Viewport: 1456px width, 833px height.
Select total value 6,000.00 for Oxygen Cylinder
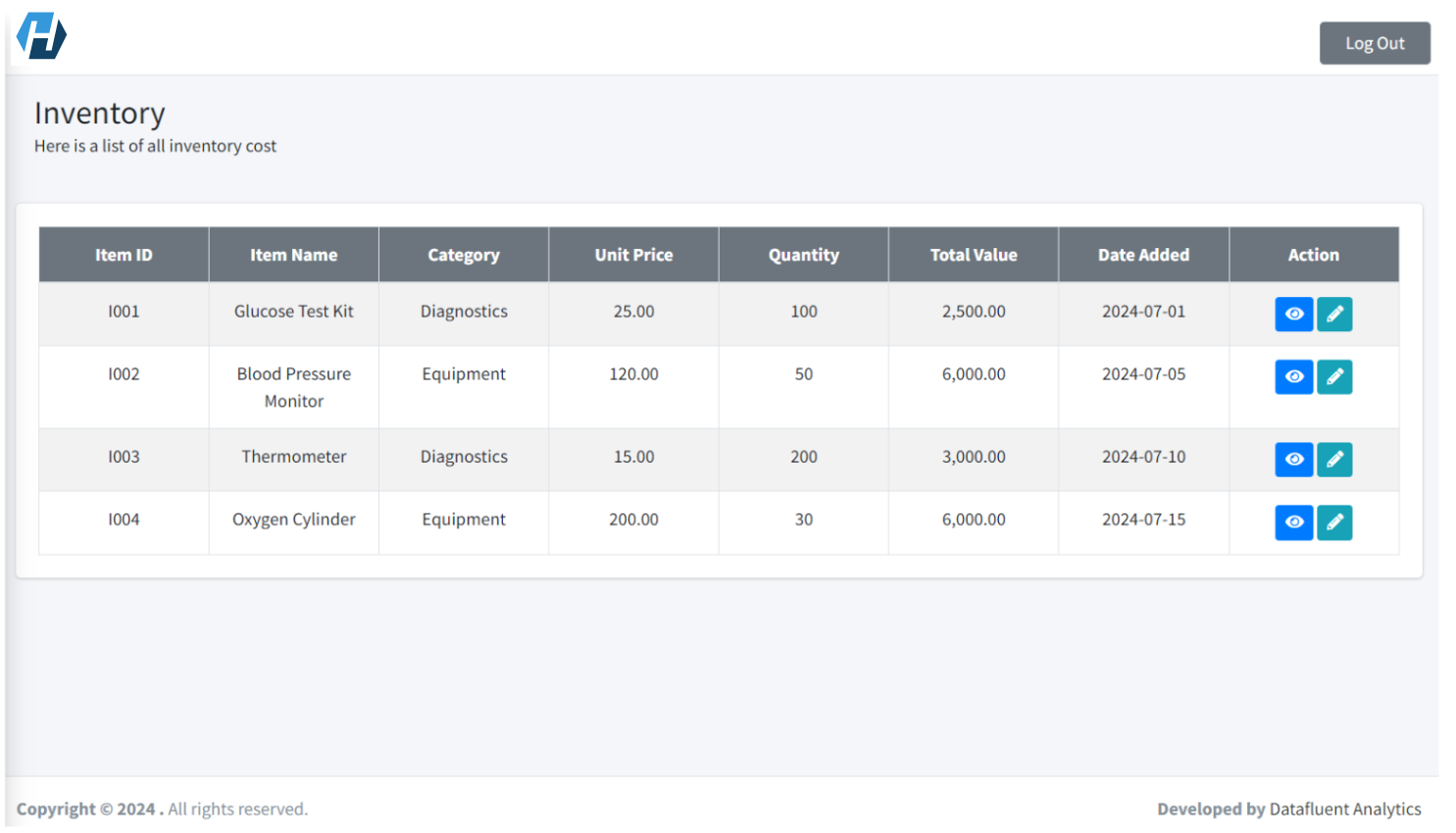(x=974, y=519)
